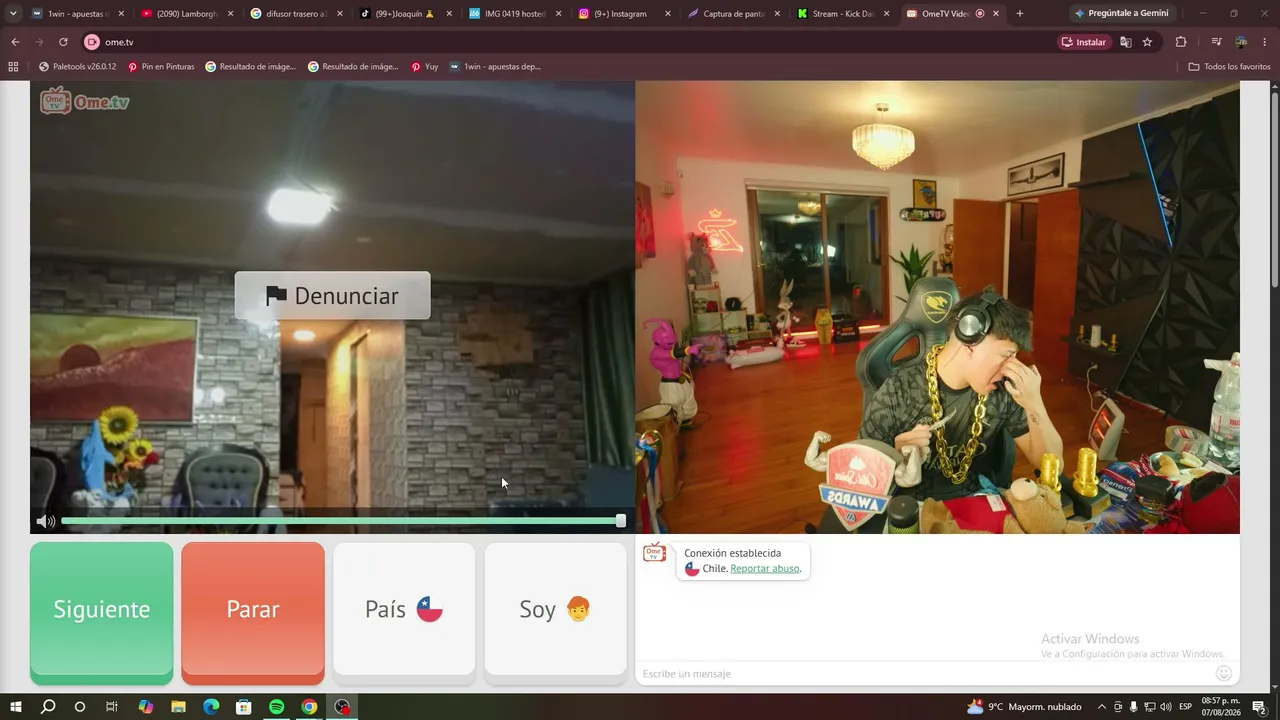
Task: Open the clock showing 08:57 p. m.
Action: tap(1220, 707)
